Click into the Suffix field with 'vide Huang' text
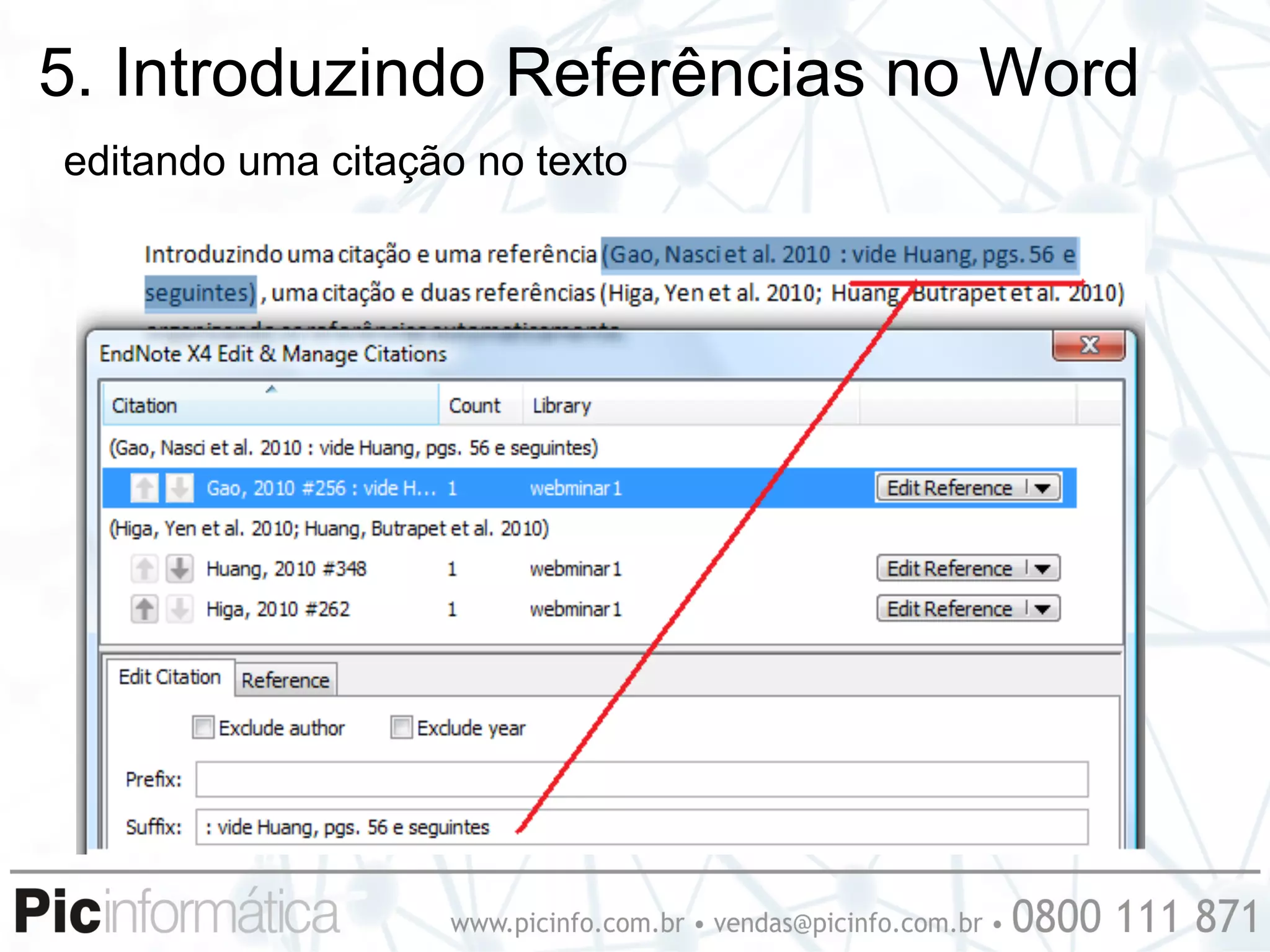Screen dimensions: 1270x952 pyautogui.click(x=642, y=827)
